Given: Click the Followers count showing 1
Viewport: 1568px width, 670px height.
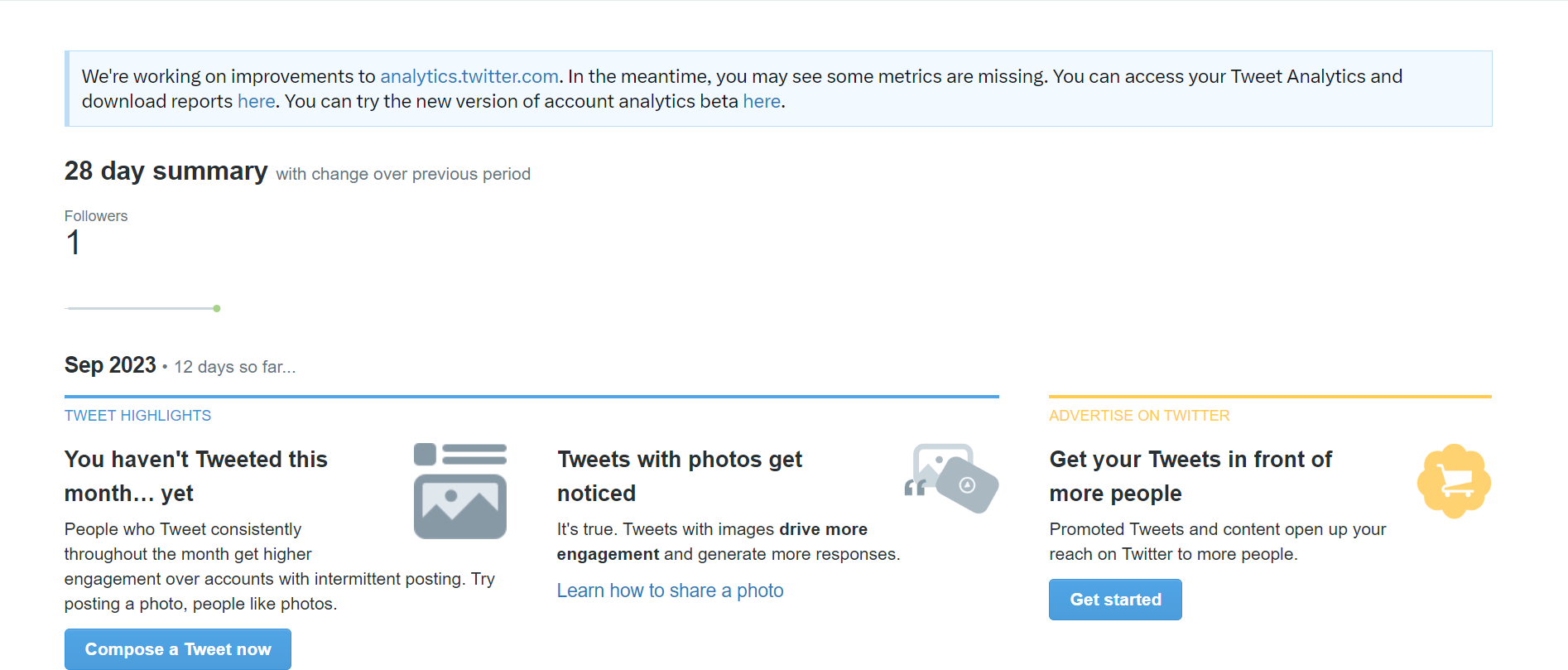Looking at the screenshot, I should 73,242.
